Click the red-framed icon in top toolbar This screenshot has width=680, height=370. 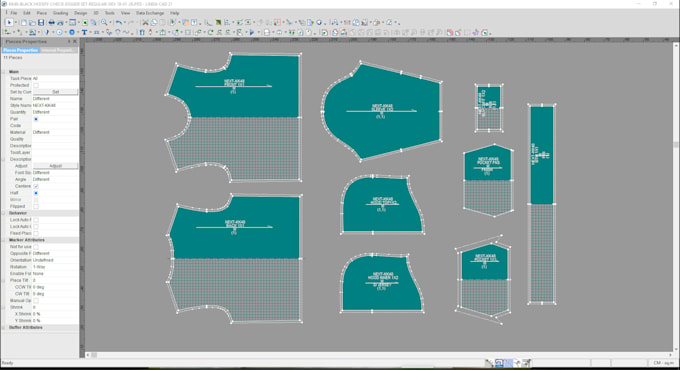coord(277,22)
